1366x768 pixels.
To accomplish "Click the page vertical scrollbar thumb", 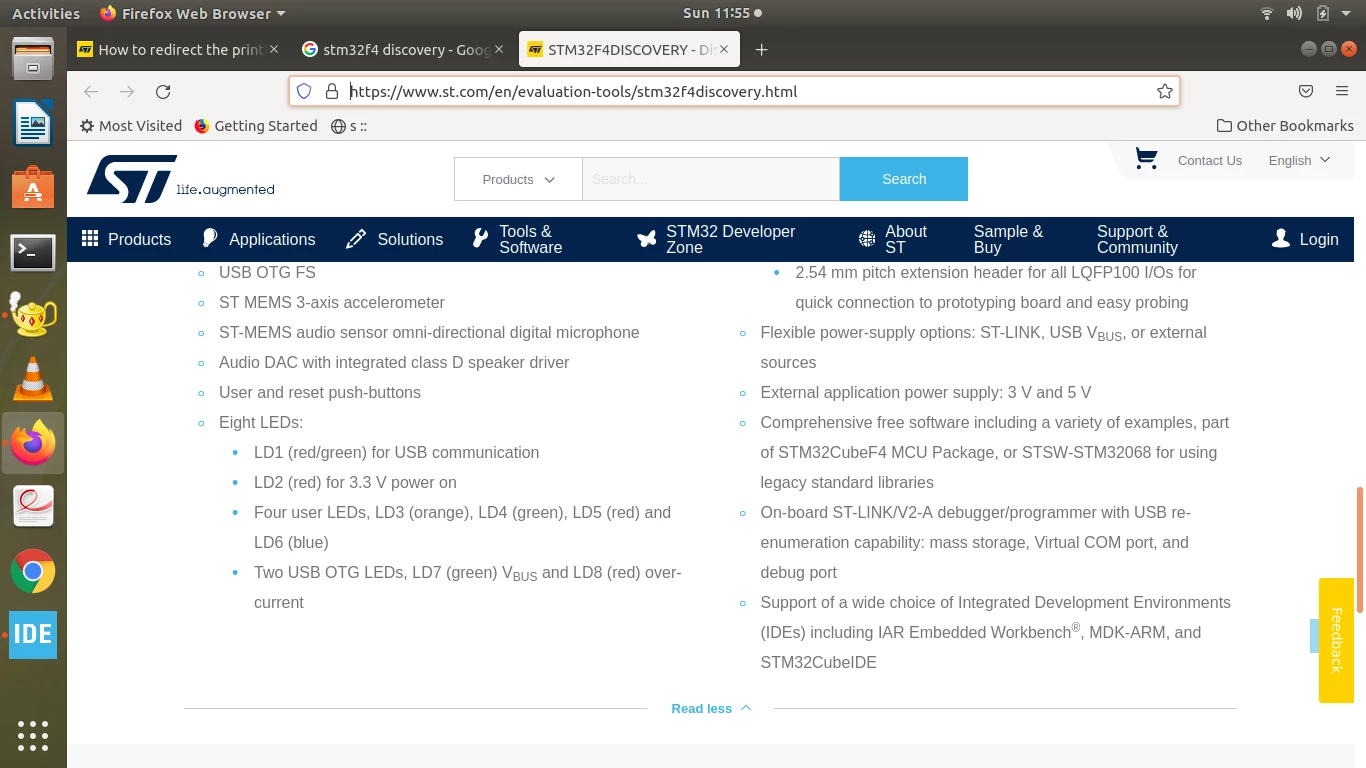I will pyautogui.click(x=1359, y=548).
